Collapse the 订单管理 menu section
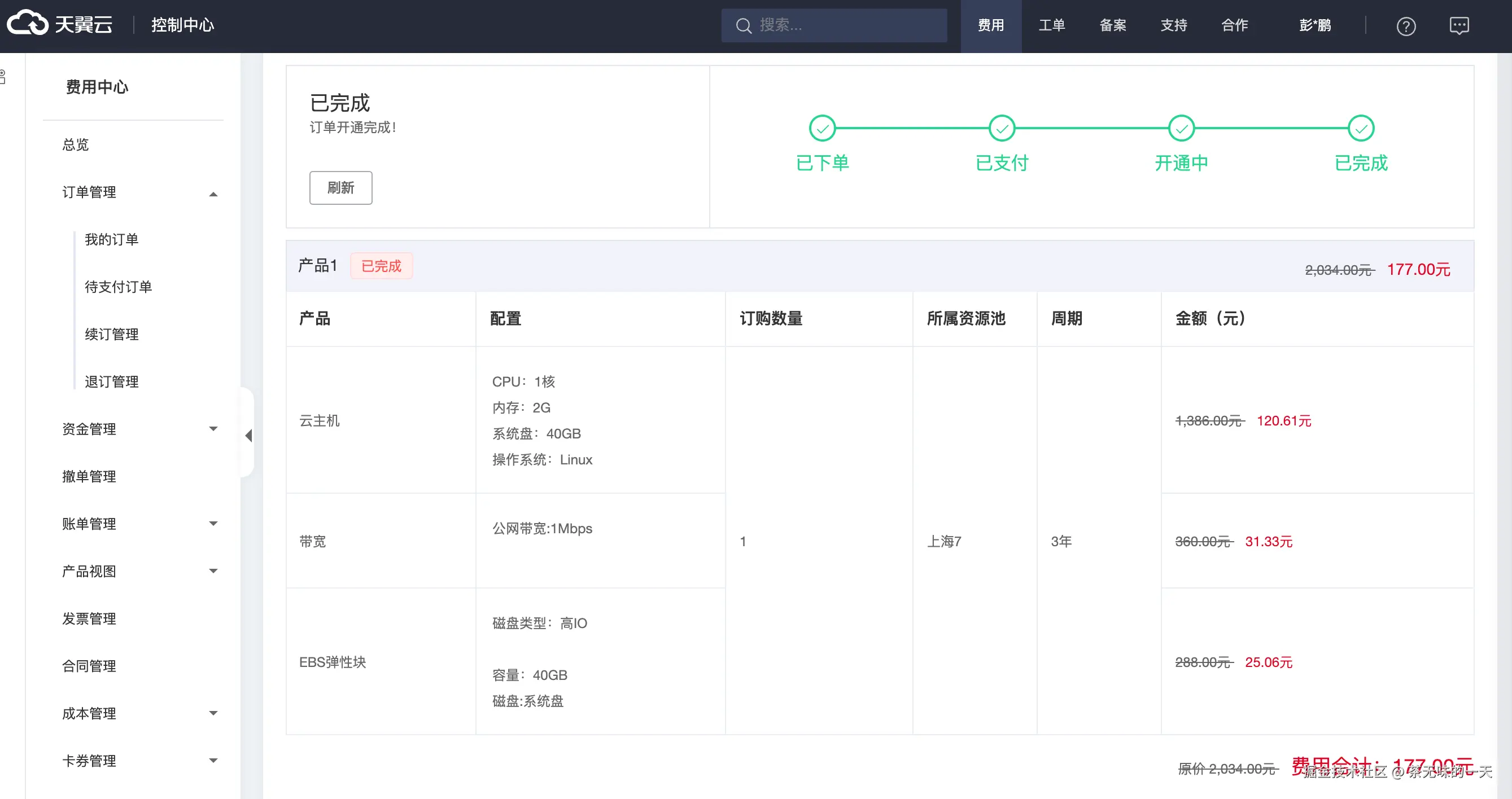 (213, 194)
